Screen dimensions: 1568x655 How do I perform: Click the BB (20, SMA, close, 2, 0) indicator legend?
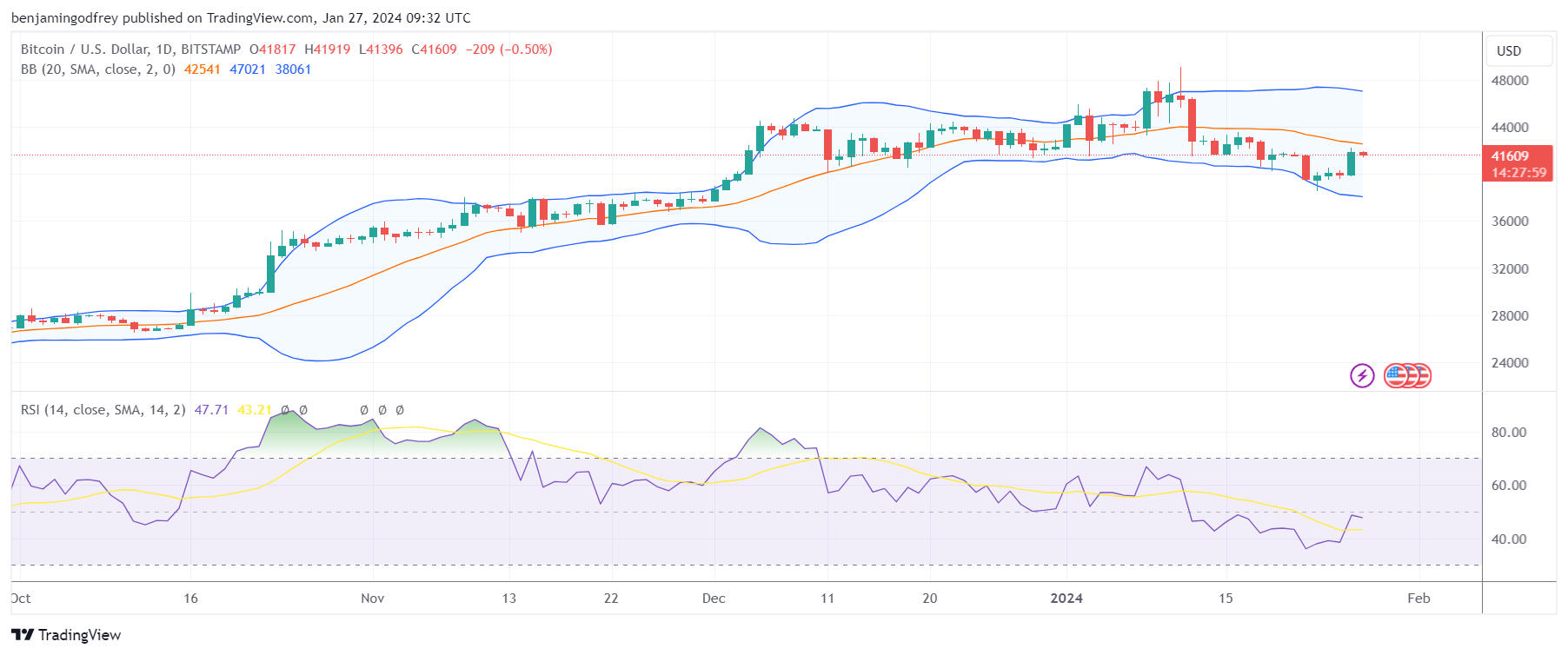coord(98,69)
